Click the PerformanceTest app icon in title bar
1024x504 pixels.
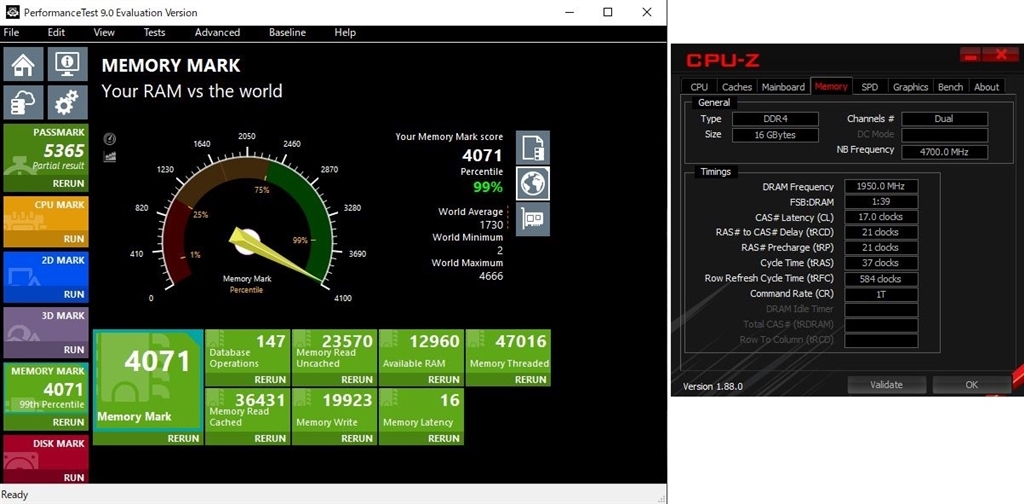(11, 12)
